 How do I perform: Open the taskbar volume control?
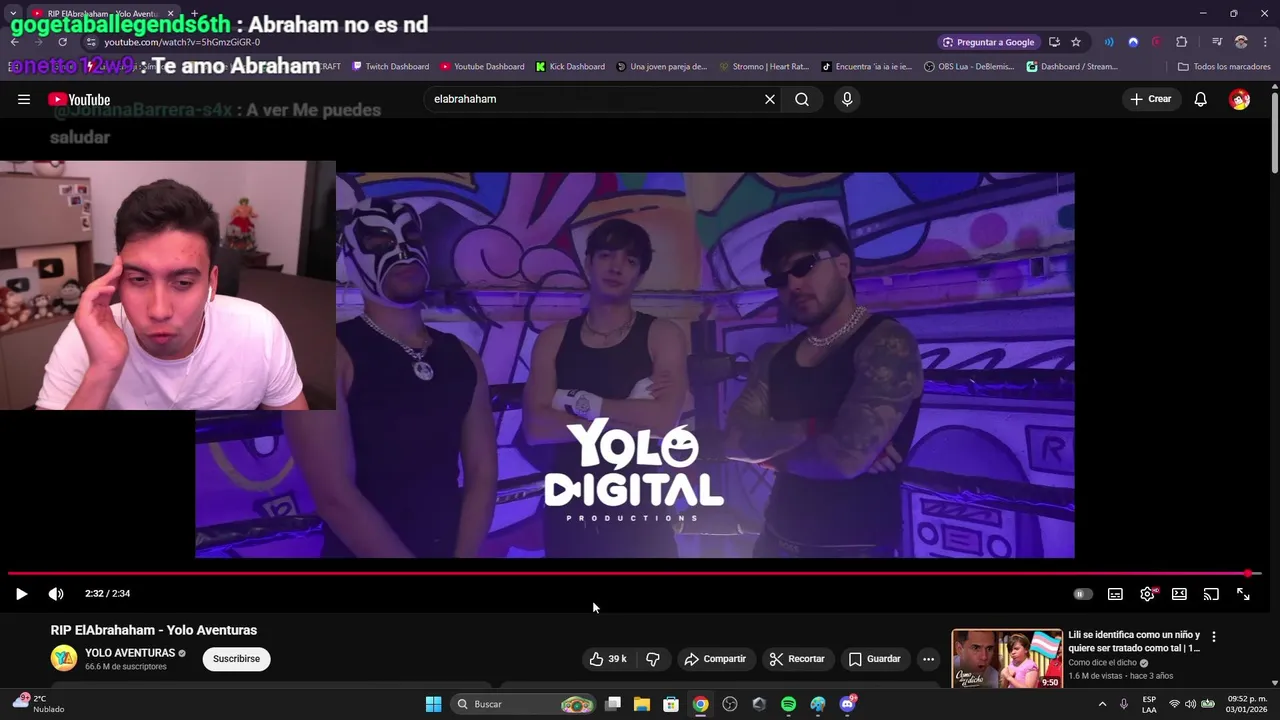tap(1190, 704)
